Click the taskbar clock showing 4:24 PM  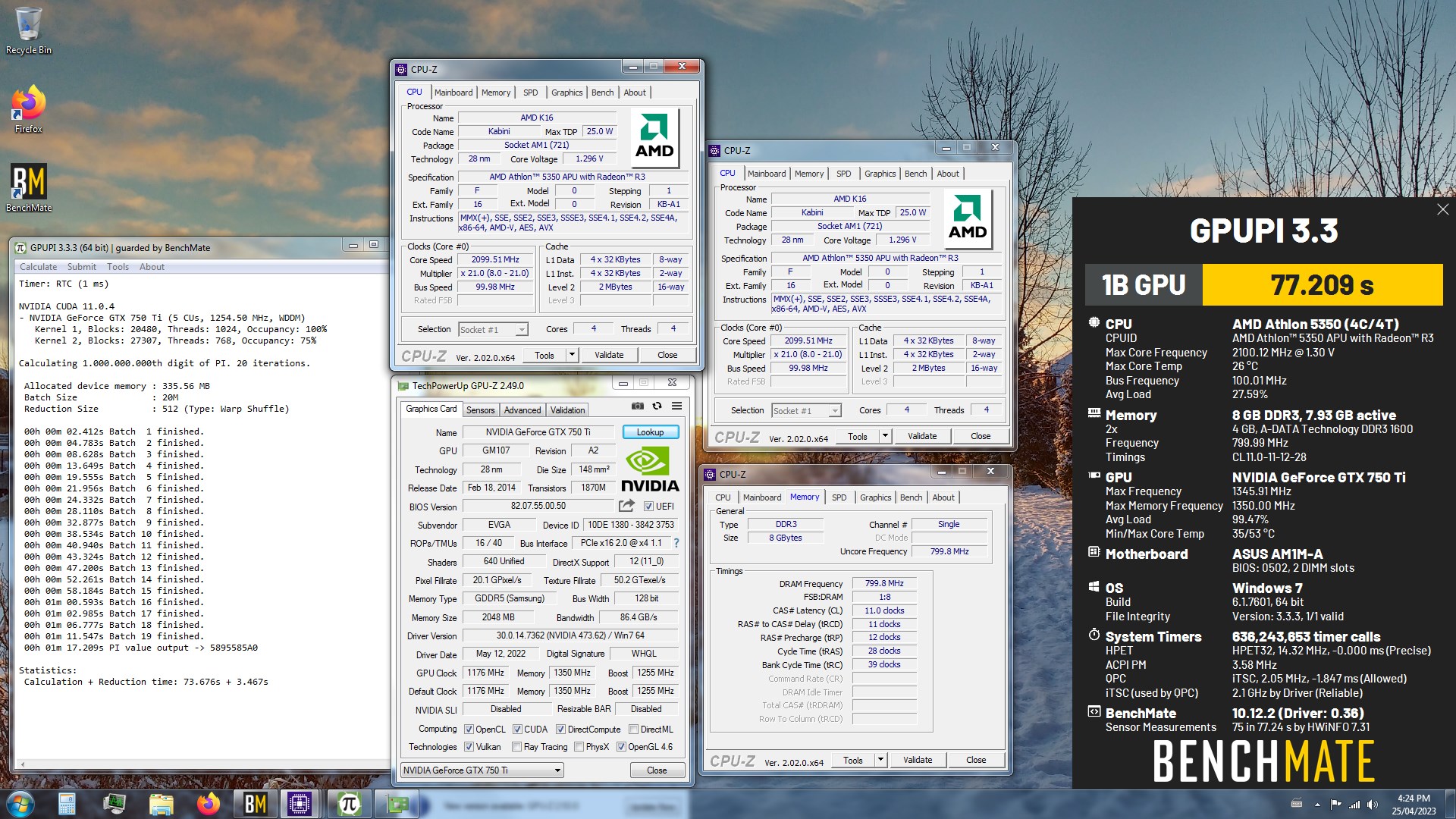[x=1414, y=804]
